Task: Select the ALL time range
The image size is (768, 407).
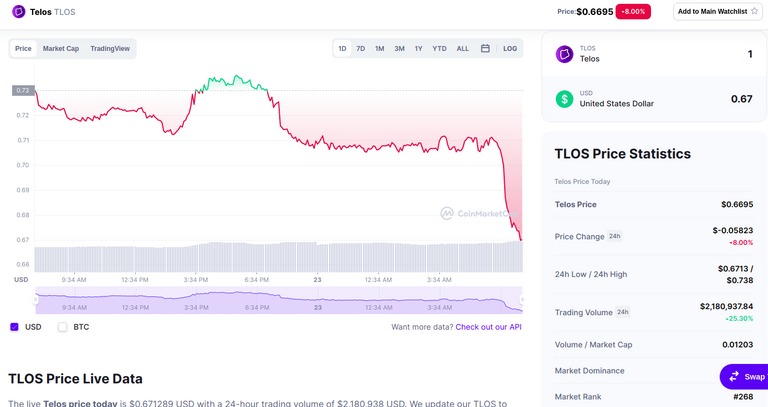Action: (463, 48)
